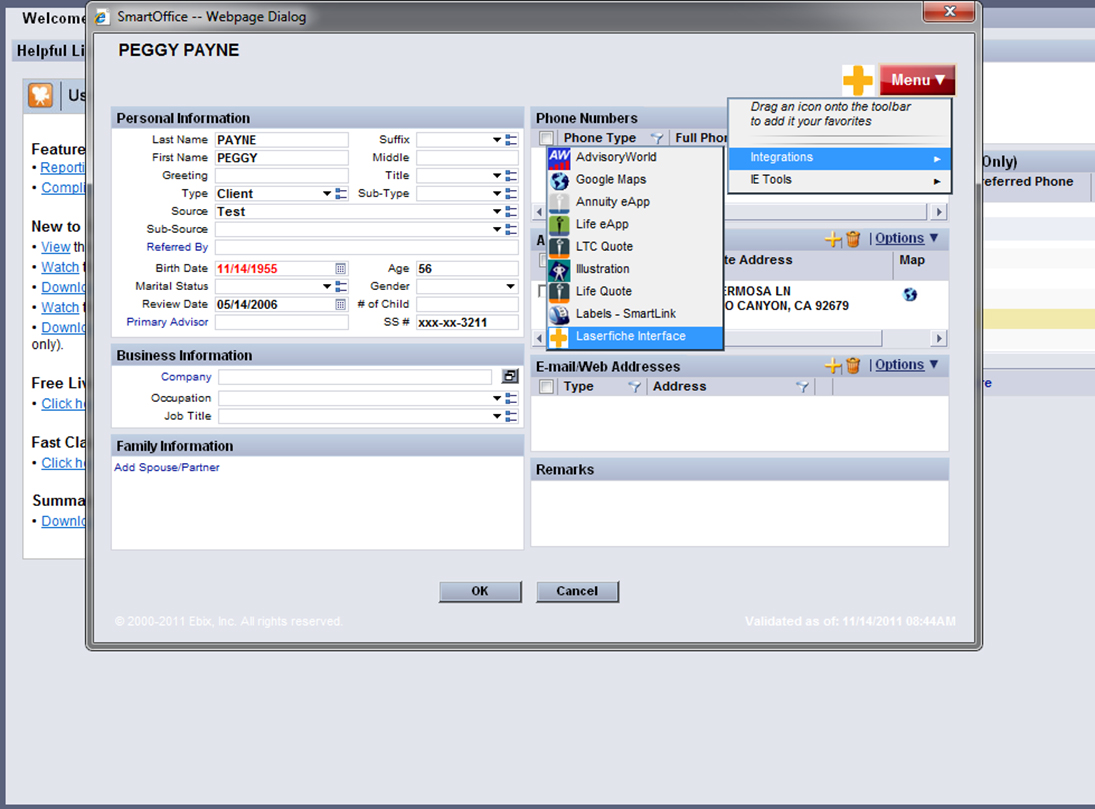Click the Cancel button
Screen dimensions: 1095x809
click(577, 592)
